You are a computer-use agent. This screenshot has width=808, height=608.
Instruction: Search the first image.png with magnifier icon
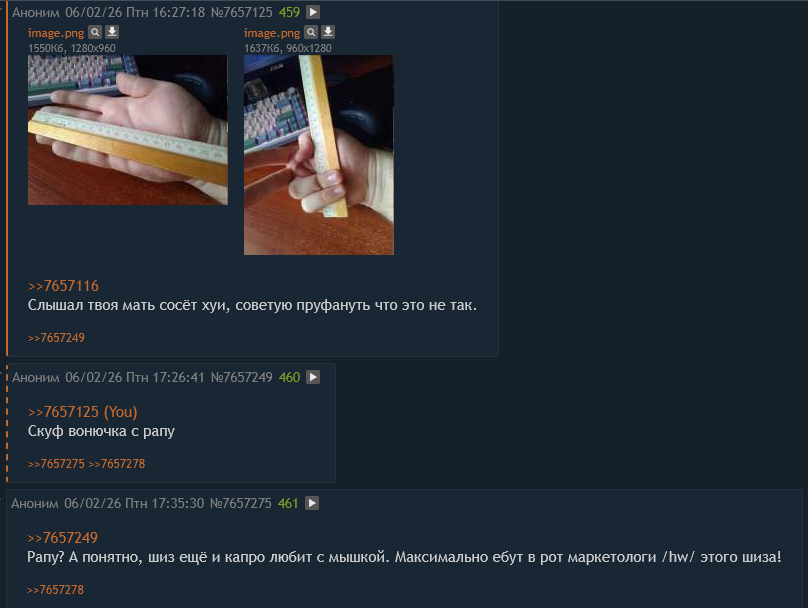[x=95, y=32]
